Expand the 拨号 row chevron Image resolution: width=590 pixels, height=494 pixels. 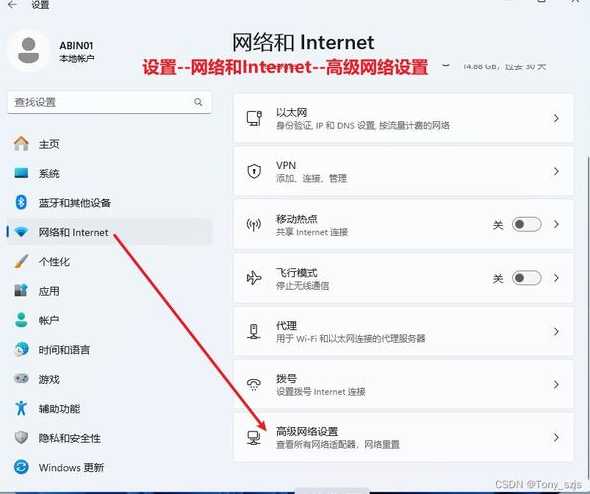pyautogui.click(x=556, y=385)
